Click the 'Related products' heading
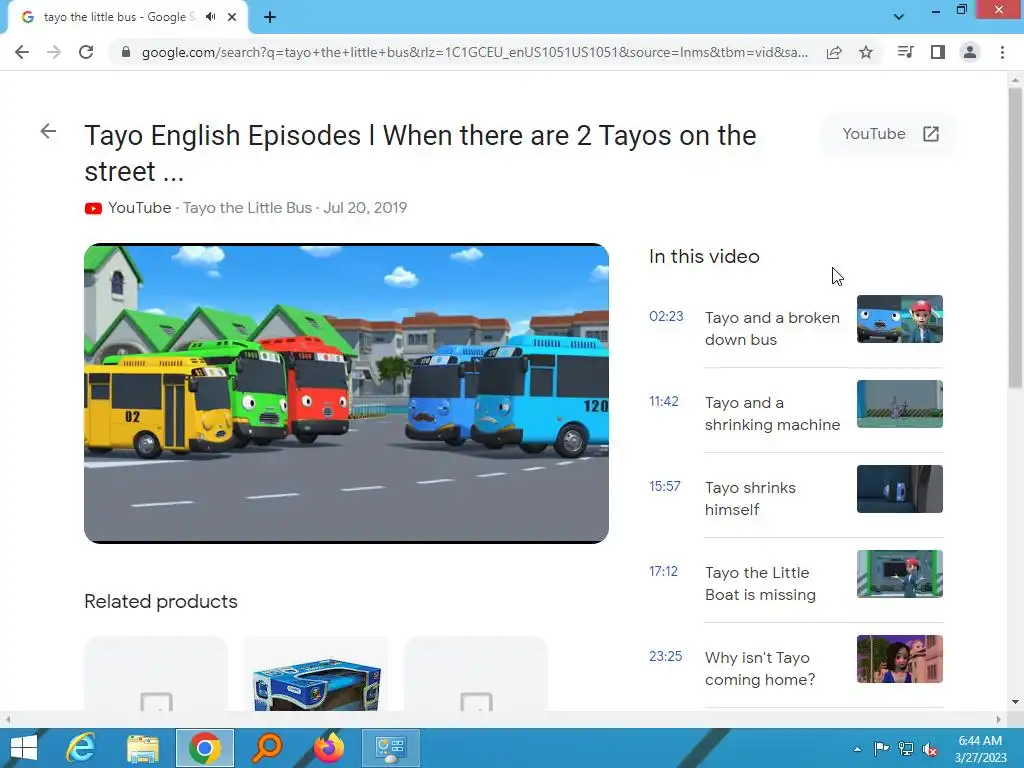This screenshot has width=1024, height=768. pyautogui.click(x=161, y=601)
